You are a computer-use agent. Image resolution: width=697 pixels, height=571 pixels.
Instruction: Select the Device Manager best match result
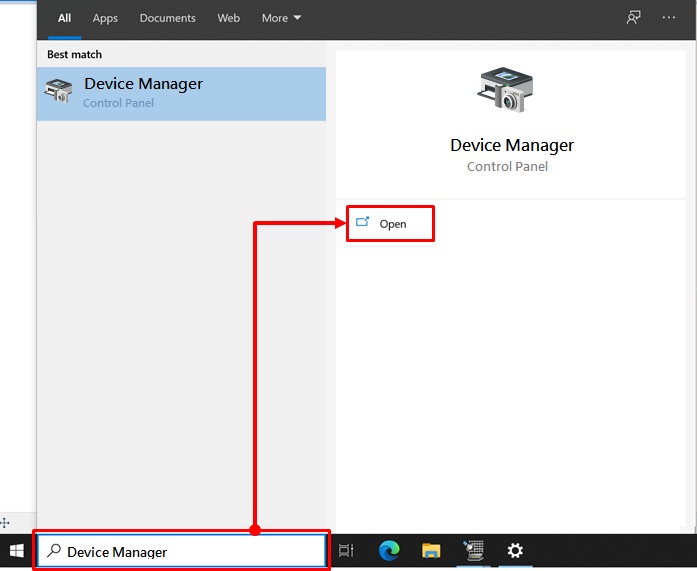pyautogui.click(x=181, y=94)
